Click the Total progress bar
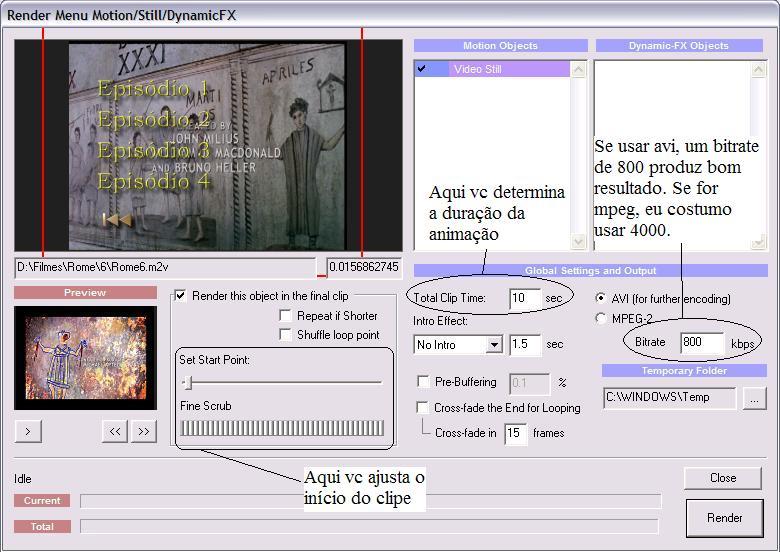The height and width of the screenshot is (552, 780). [370, 526]
